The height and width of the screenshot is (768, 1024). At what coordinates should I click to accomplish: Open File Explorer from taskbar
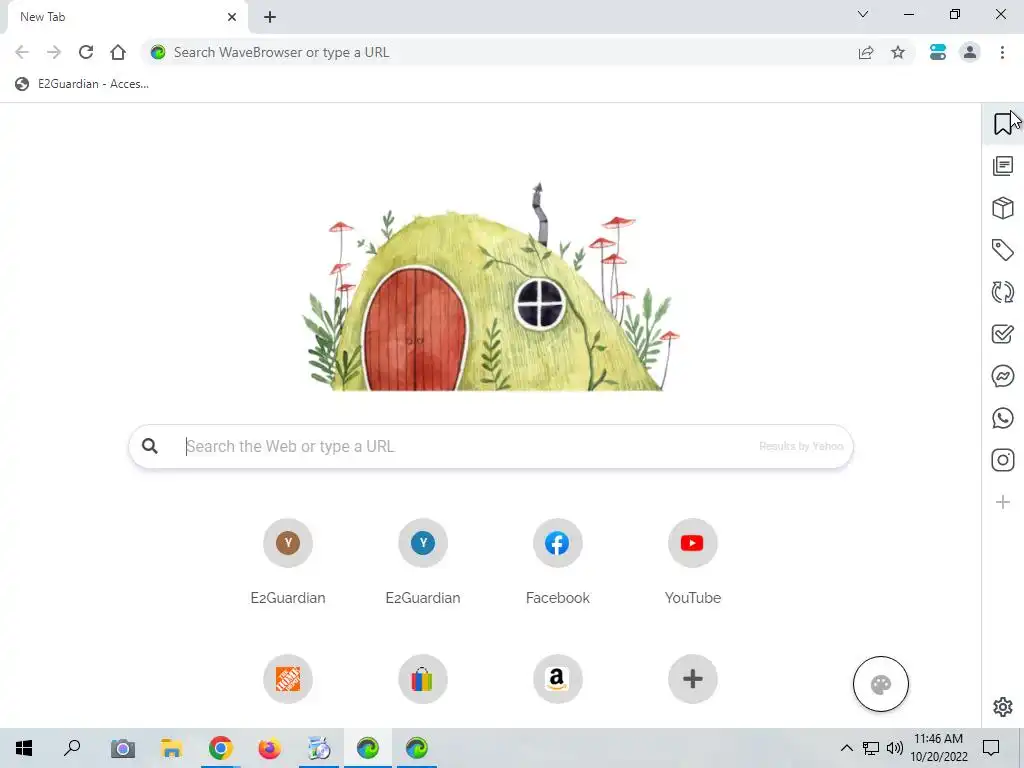(171, 748)
